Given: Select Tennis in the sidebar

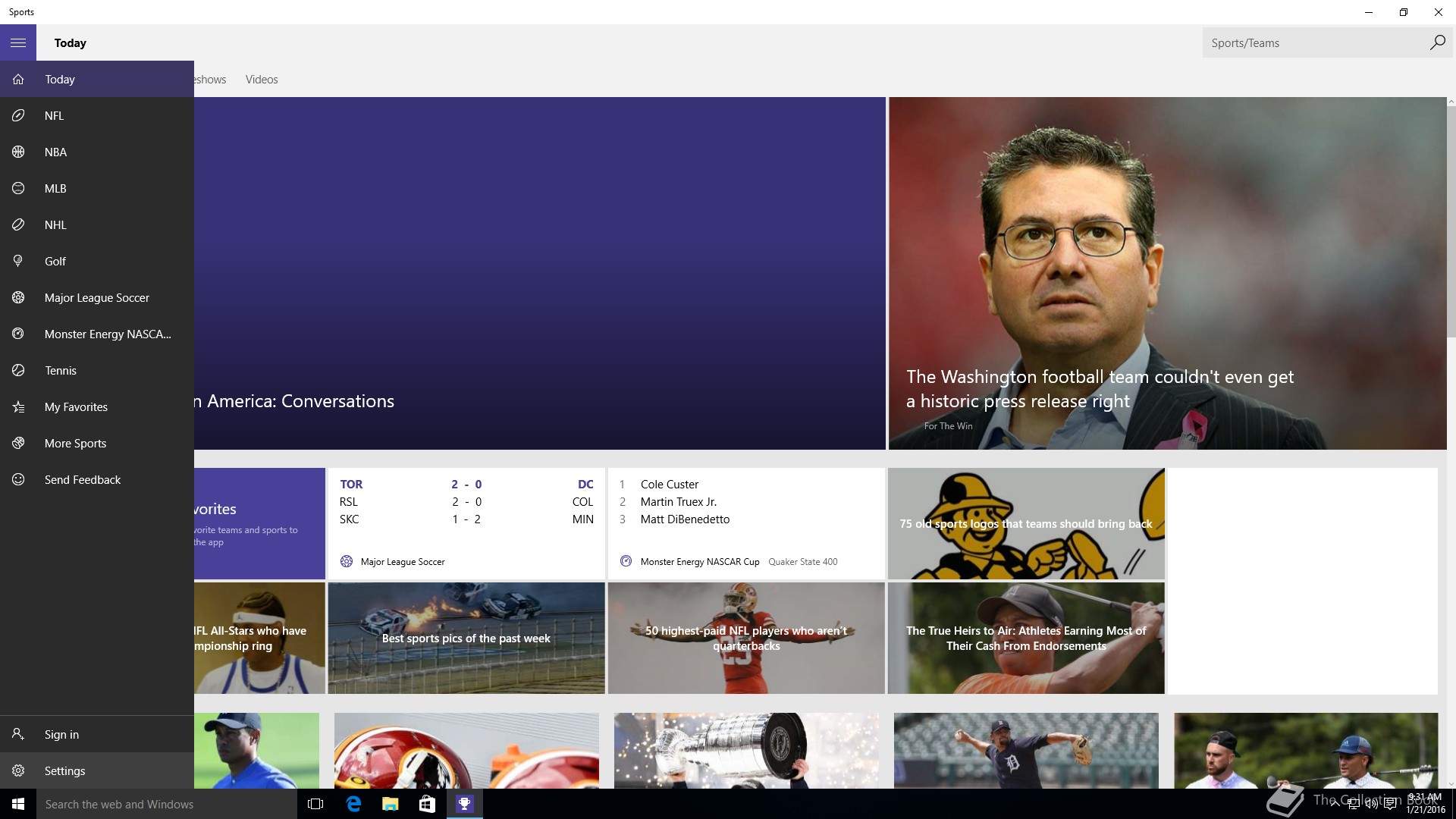Looking at the screenshot, I should 97,370.
